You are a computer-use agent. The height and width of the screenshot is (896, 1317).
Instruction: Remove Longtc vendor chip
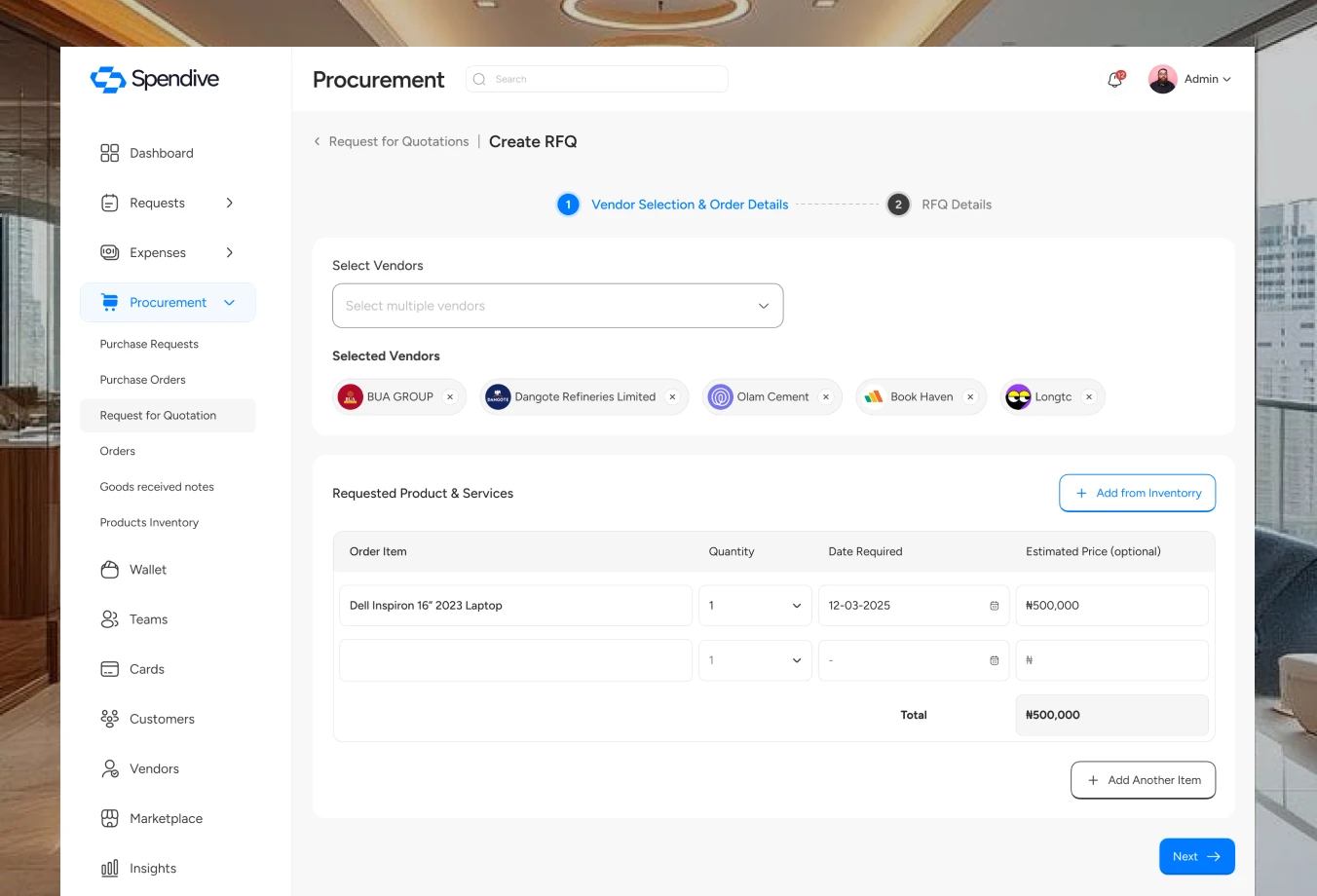coord(1089,397)
